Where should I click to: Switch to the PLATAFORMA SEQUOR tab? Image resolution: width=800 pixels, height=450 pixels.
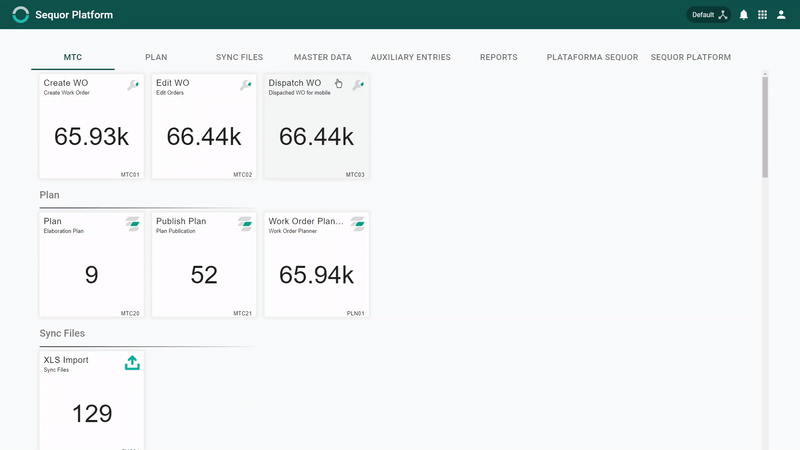[592, 57]
